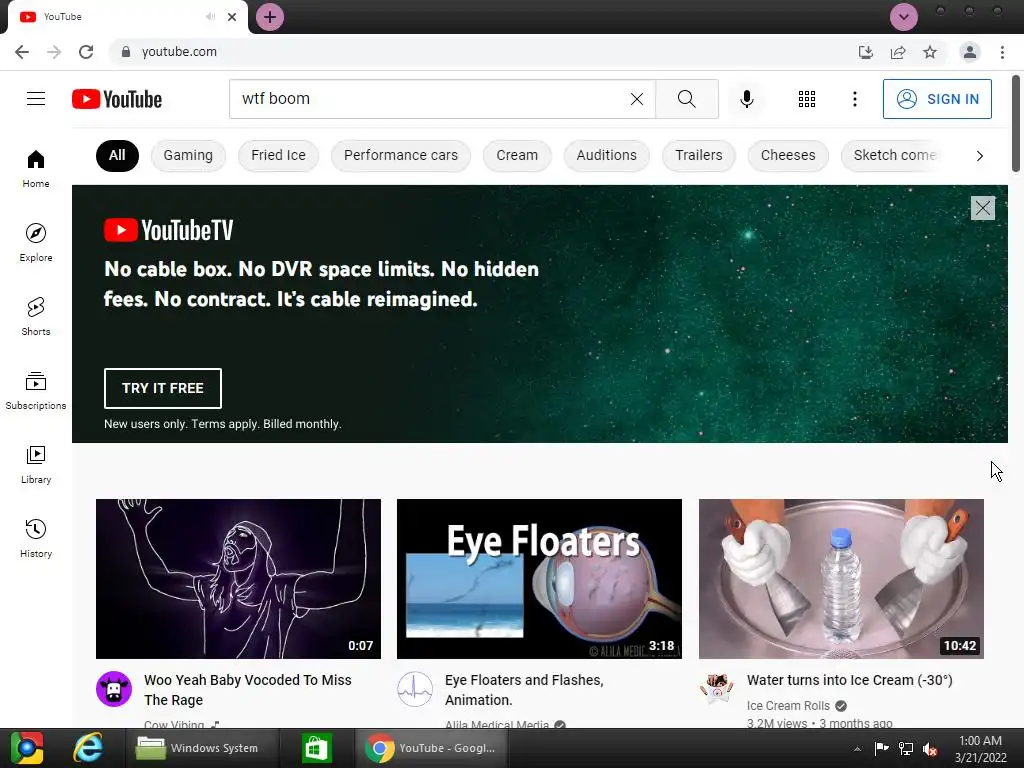Select the All filter chip
Viewport: 1024px width, 768px height.
coord(117,155)
